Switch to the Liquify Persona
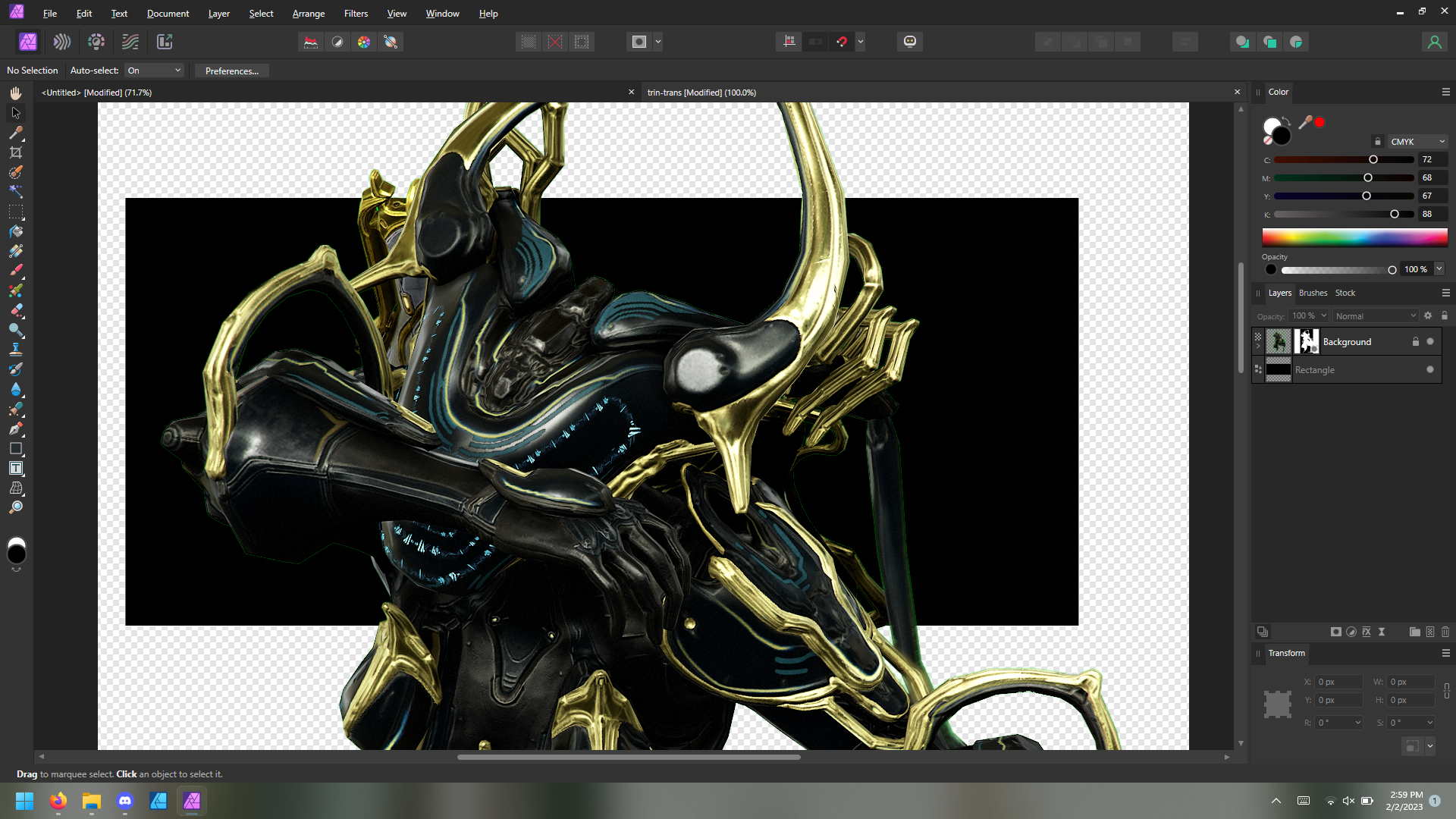 coord(62,42)
